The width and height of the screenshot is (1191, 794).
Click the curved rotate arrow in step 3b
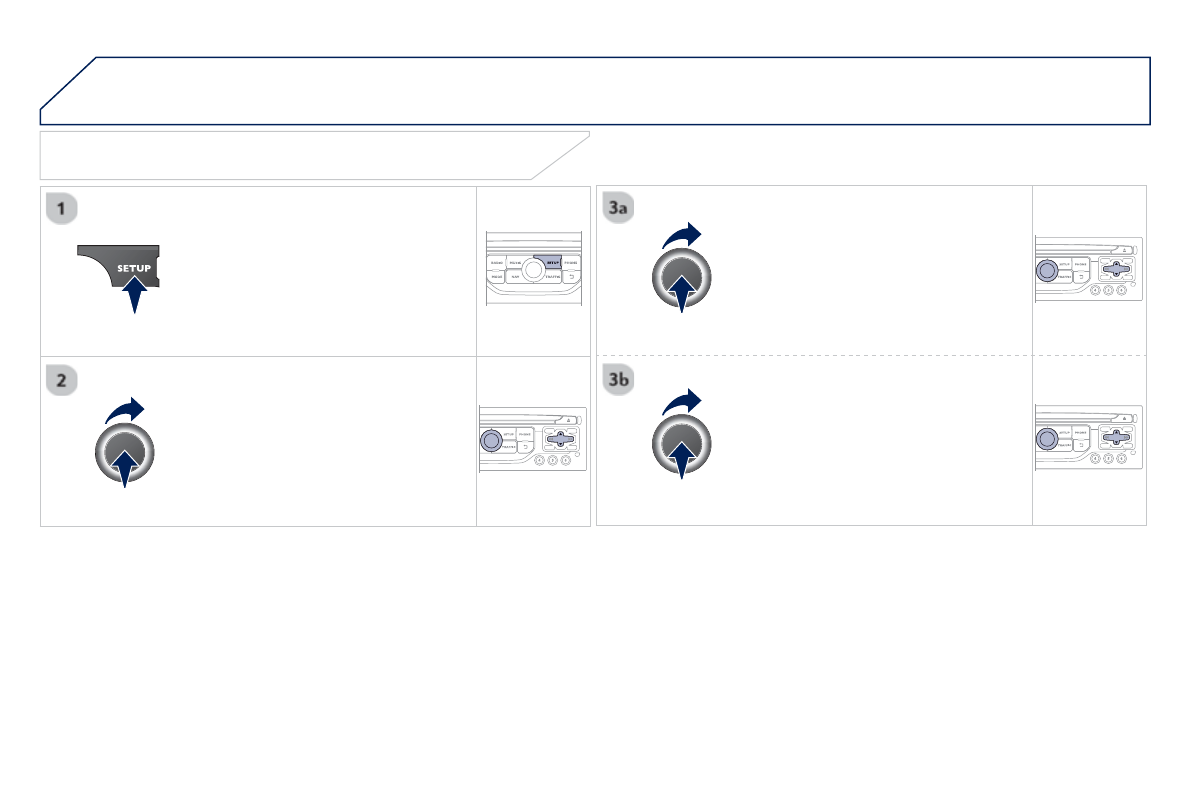[681, 402]
